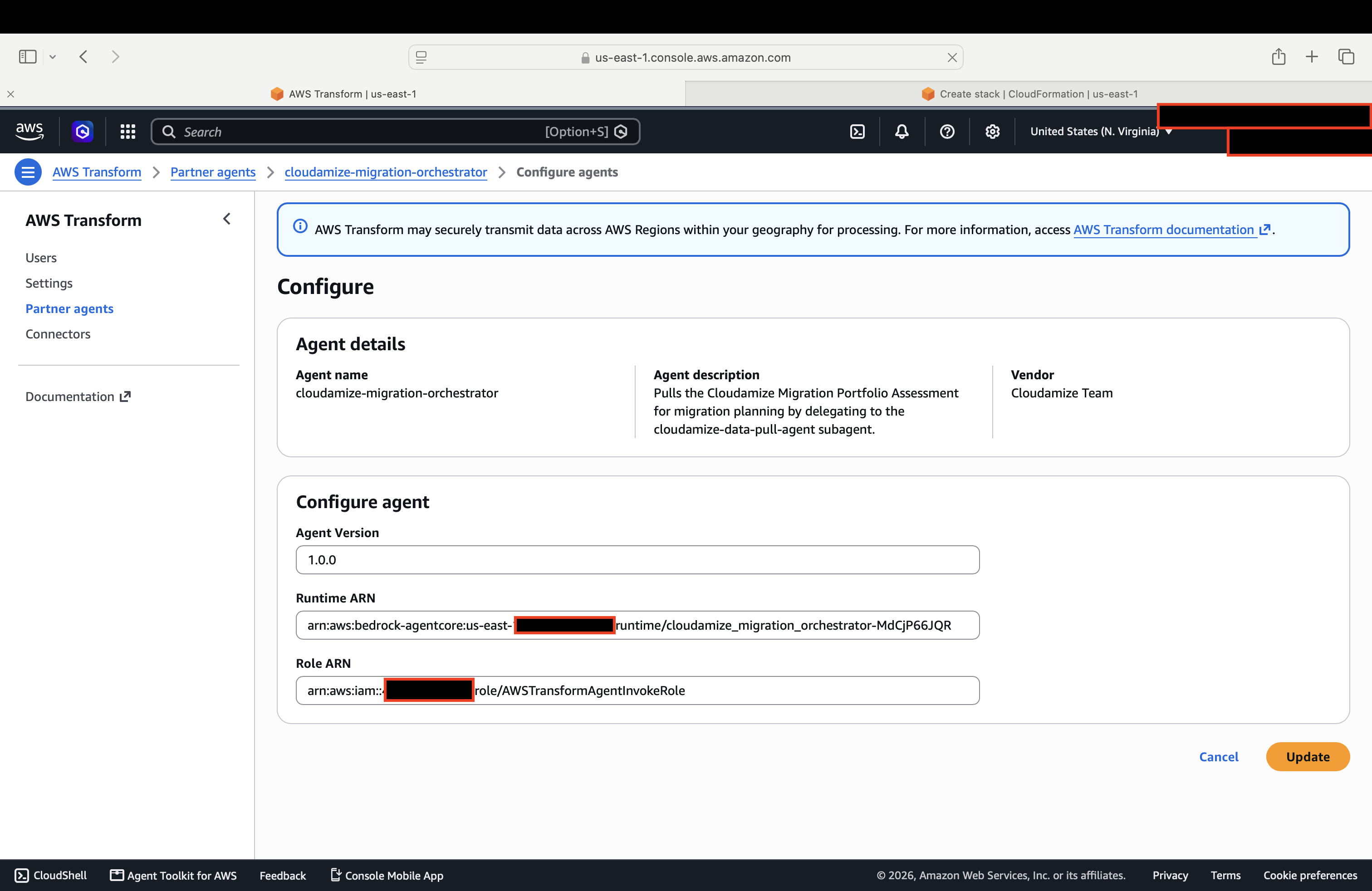Click the Configure agents breadcrumb text
This screenshot has width=1372, height=891.
(x=567, y=172)
